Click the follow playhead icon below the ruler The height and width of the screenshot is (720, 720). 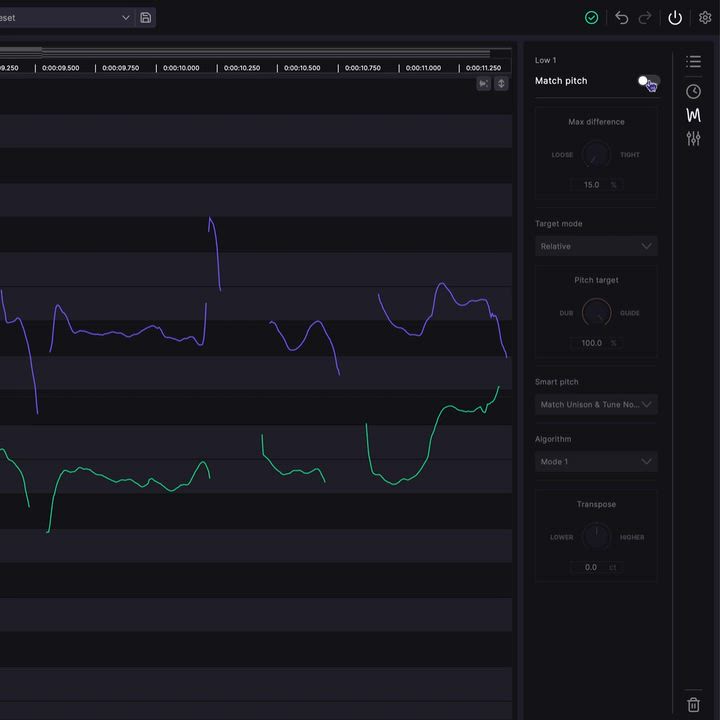484,84
